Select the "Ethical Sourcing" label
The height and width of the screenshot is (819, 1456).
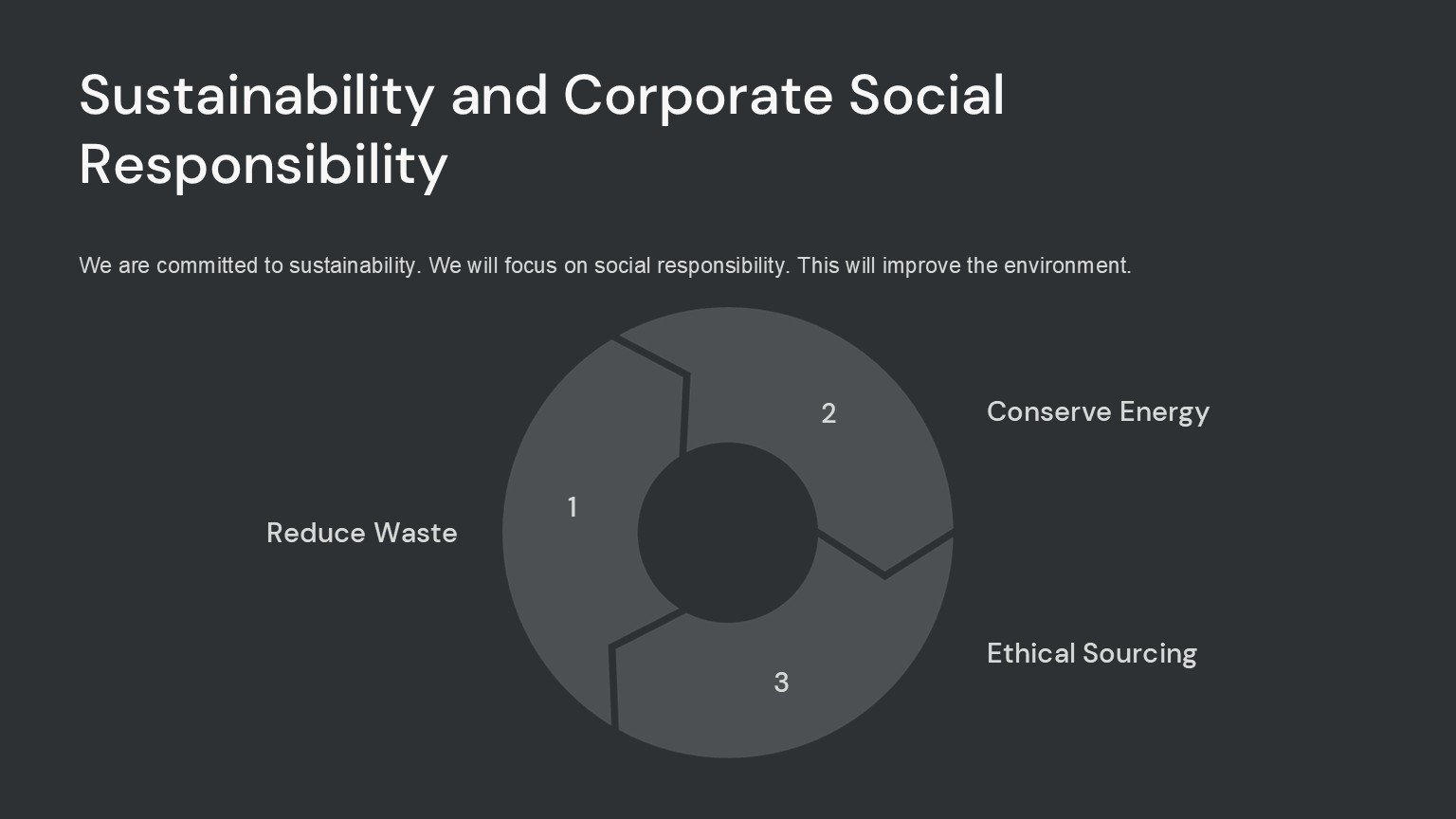pyautogui.click(x=1091, y=653)
